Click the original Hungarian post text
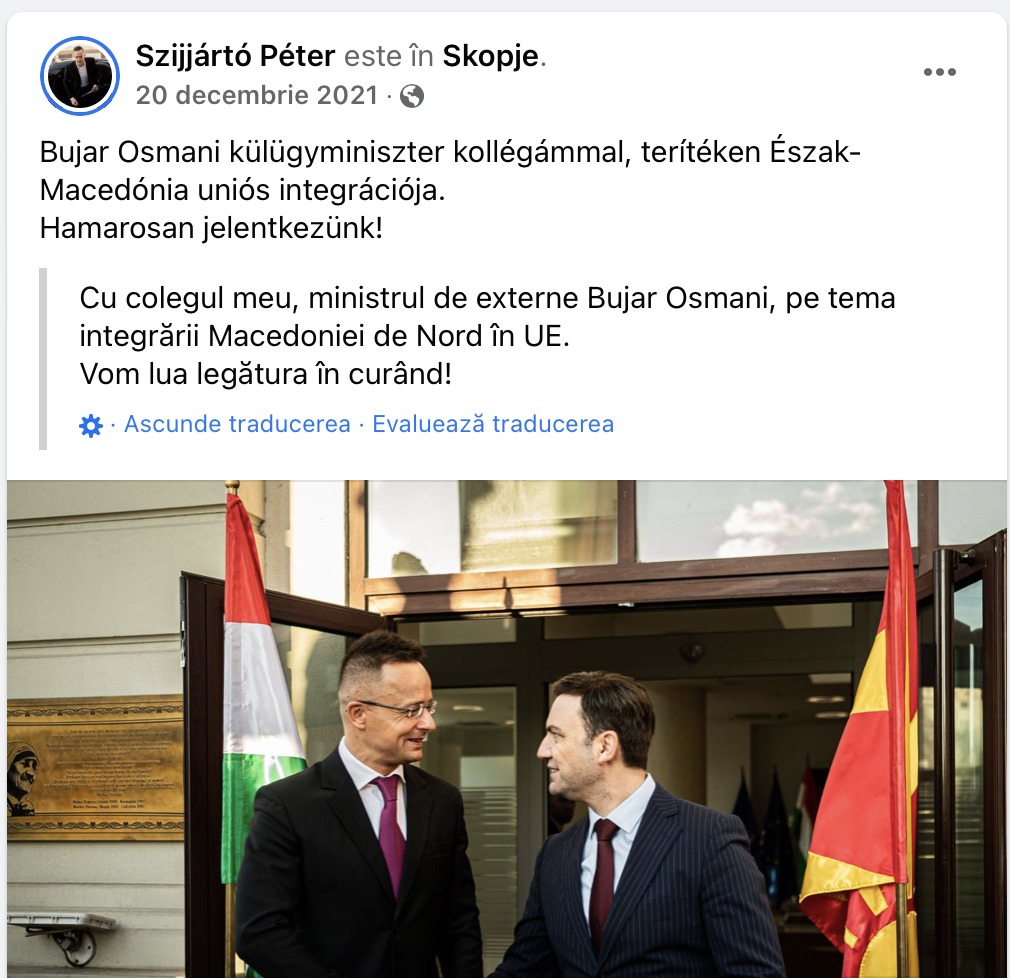Viewport: 1010px width, 978px height. click(450, 190)
